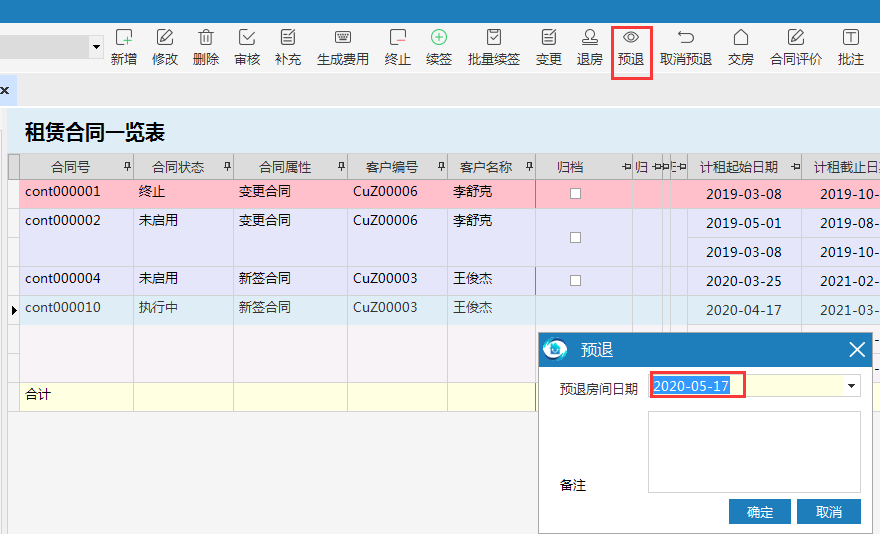Click the 合同评价 toolbar icon

coord(795,38)
